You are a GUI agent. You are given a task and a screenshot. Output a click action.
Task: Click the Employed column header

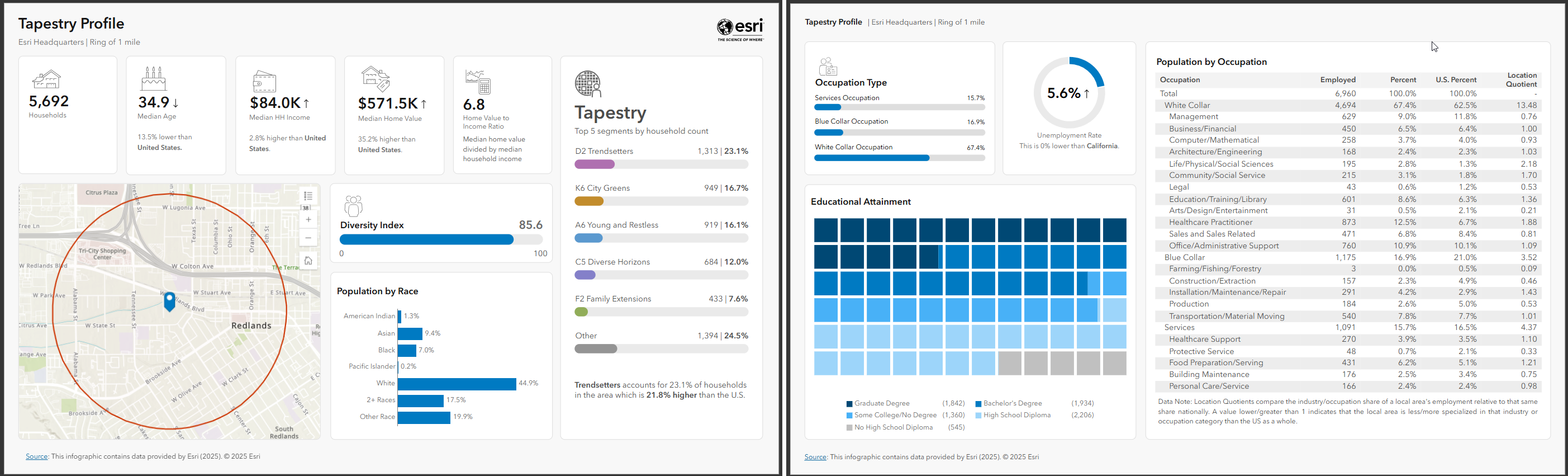[x=1337, y=80]
